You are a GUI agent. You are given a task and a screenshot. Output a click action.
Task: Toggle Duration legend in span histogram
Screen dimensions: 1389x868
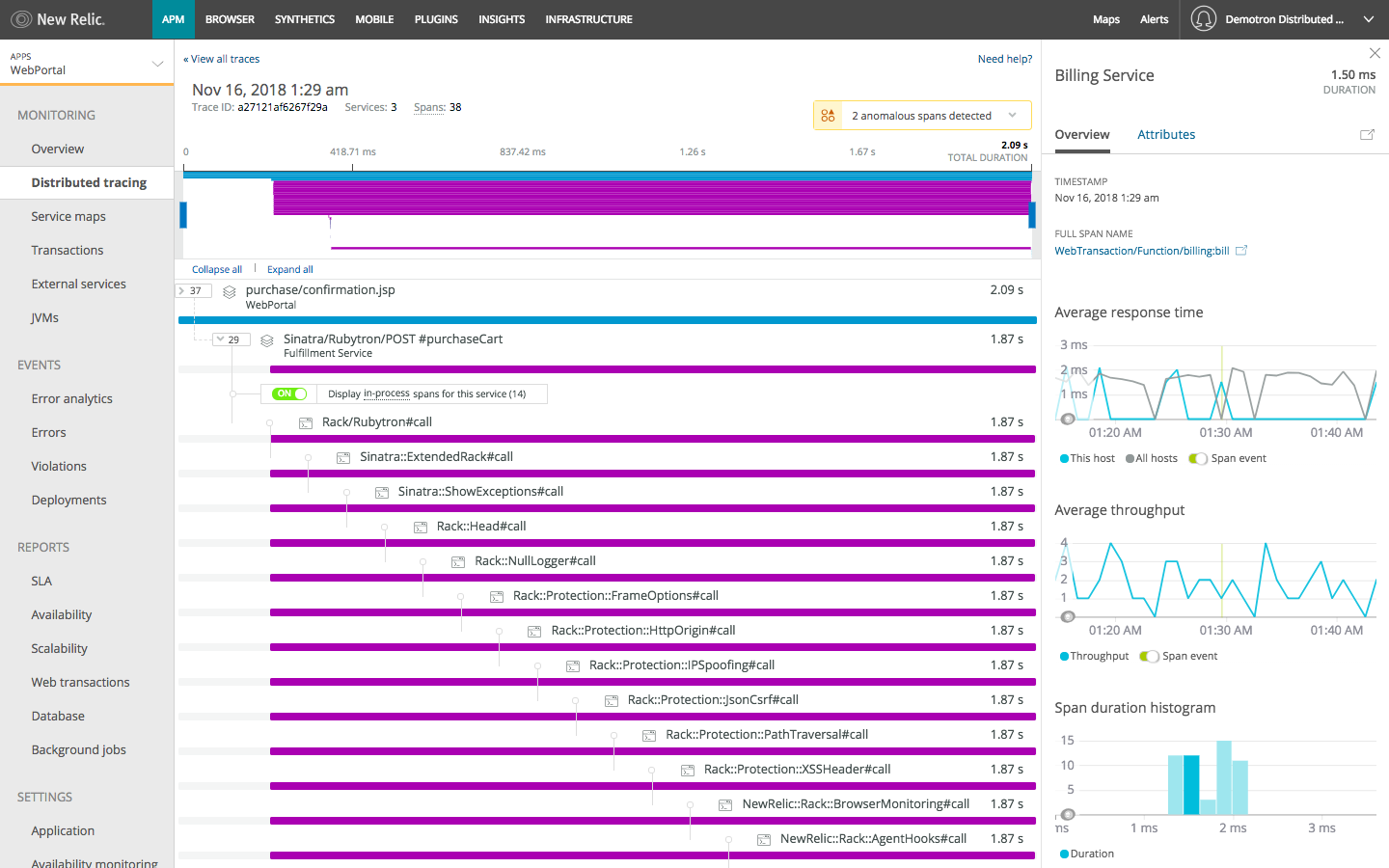(x=1087, y=854)
